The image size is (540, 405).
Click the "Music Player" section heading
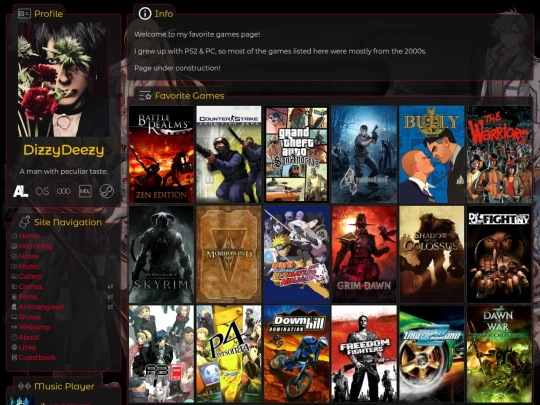click(64, 386)
